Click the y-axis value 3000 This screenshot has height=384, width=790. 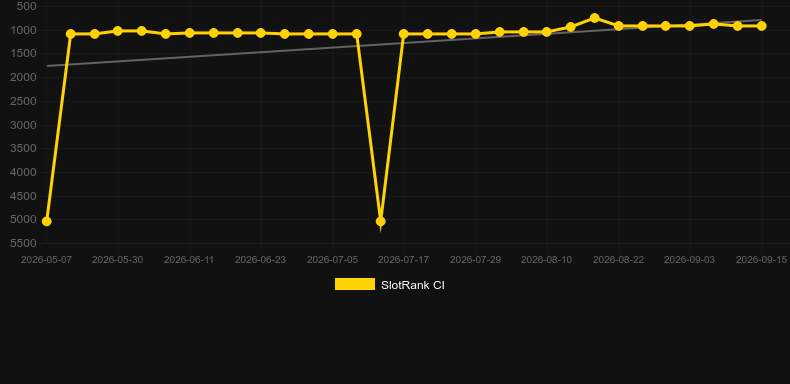point(24,125)
